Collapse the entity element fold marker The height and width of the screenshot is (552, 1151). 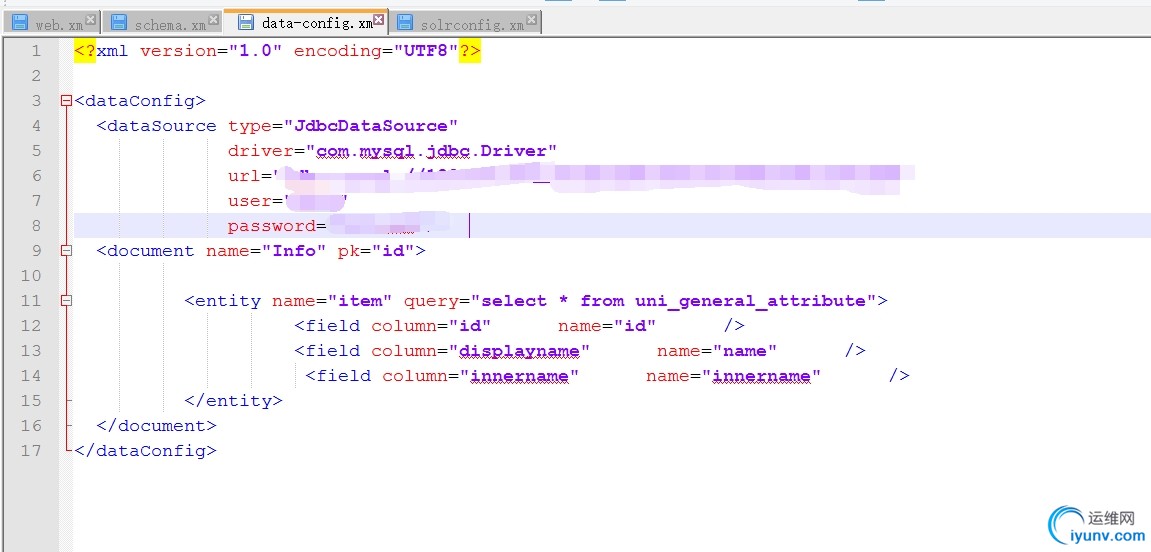[x=66, y=300]
